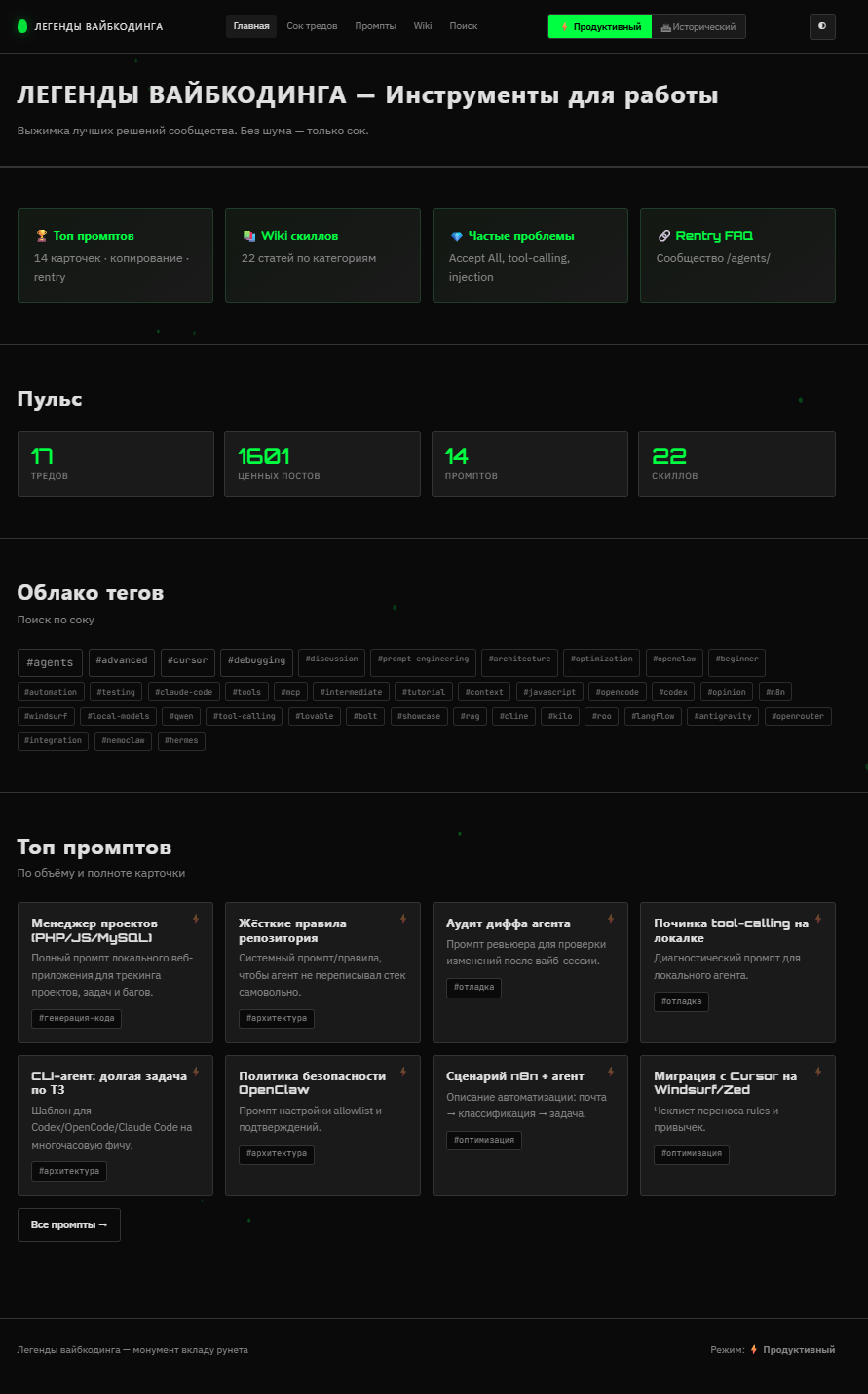Click the green logo dot beside ЛЕГЕНДЫ ВАЙБКОДИНГА

[x=22, y=26]
